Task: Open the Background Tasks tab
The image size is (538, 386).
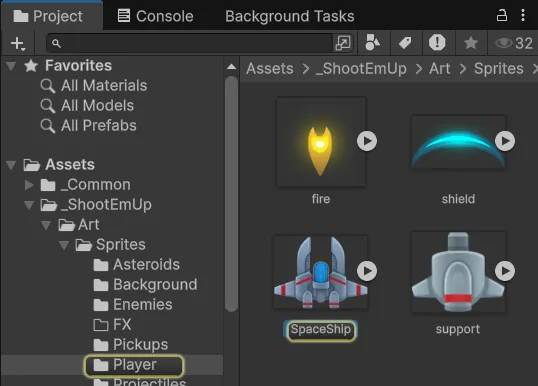Action: point(290,16)
